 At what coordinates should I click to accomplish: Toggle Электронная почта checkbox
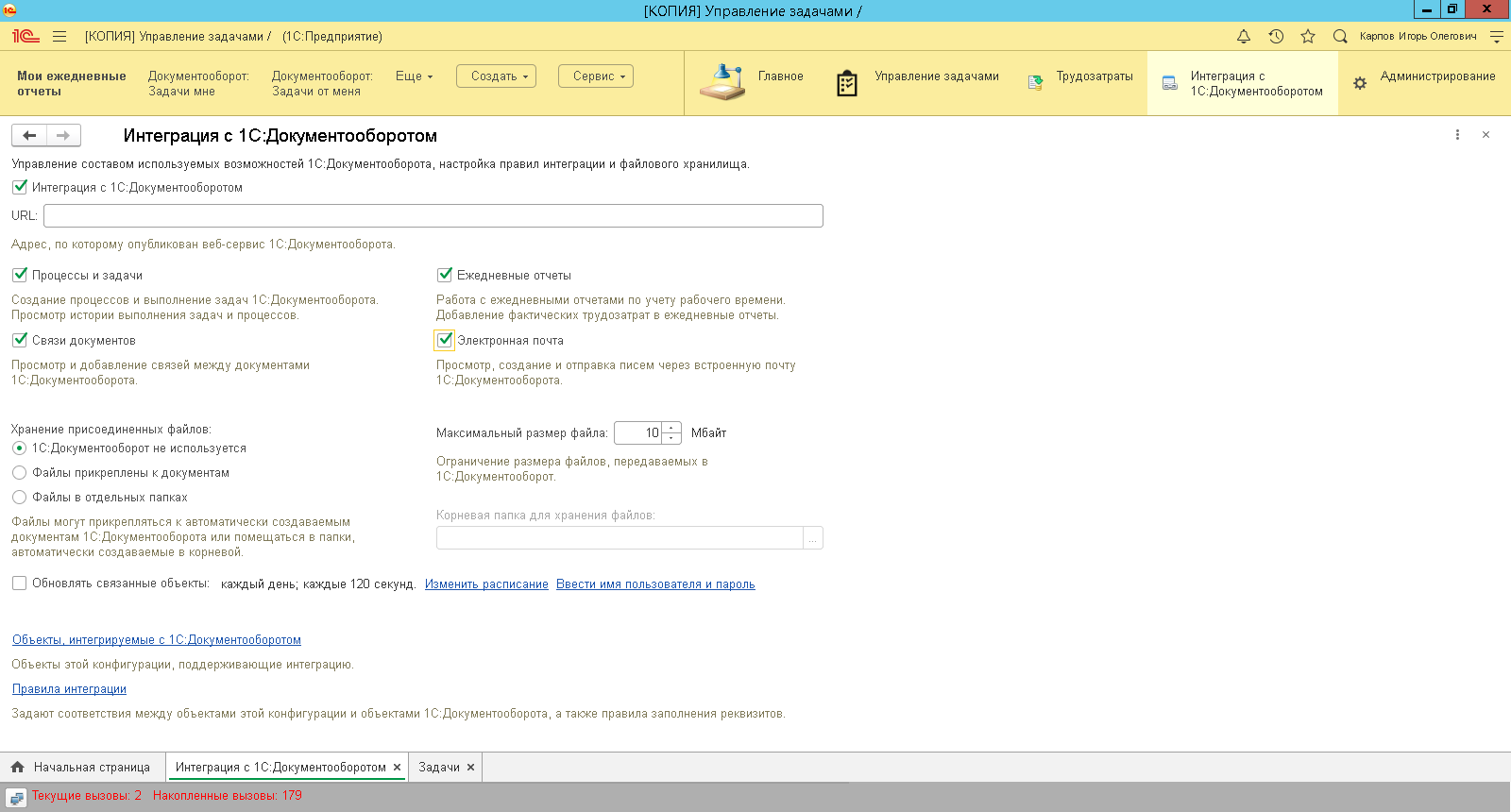pos(445,340)
